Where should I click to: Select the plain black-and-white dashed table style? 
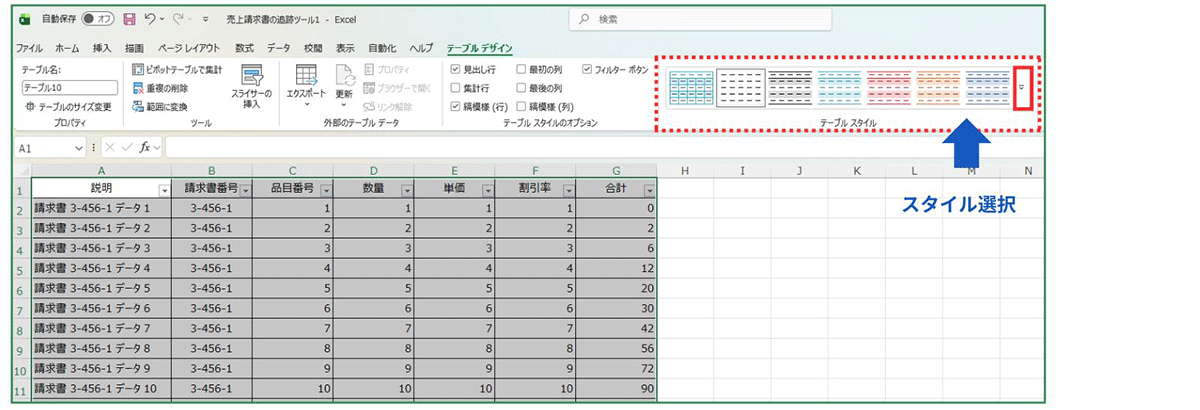click(x=741, y=89)
